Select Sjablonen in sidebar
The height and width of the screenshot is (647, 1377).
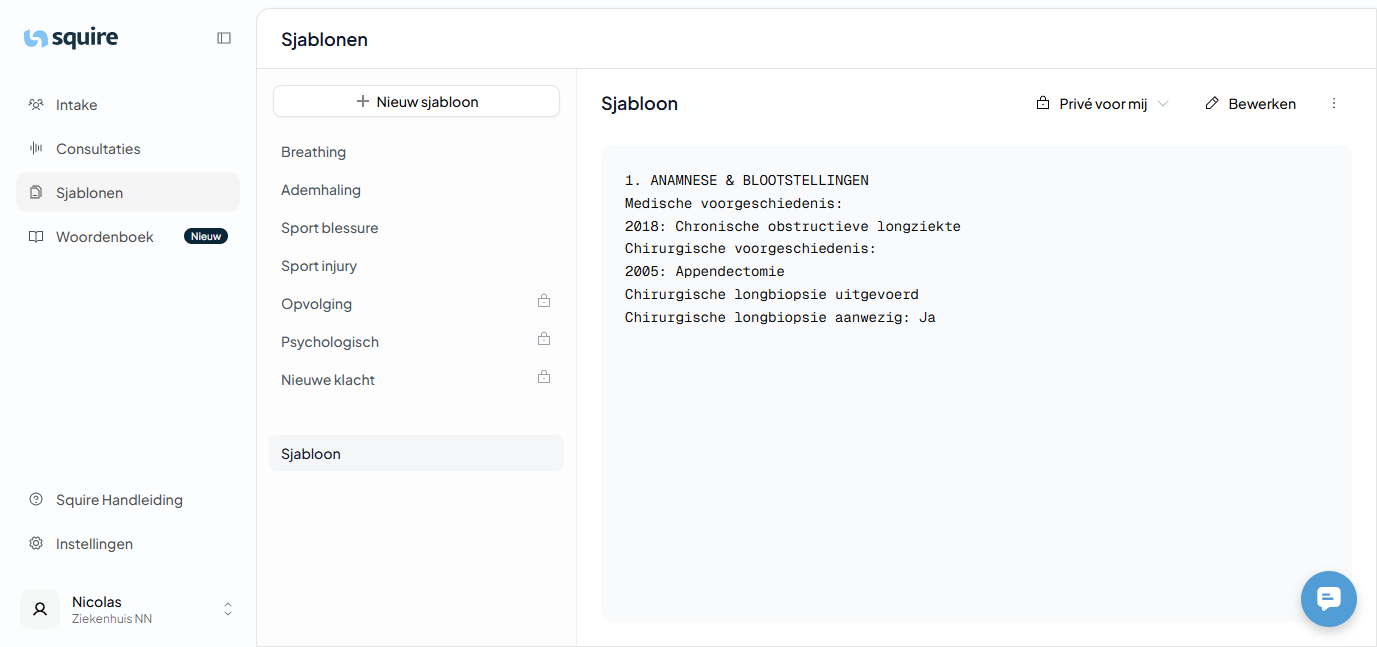128,193
